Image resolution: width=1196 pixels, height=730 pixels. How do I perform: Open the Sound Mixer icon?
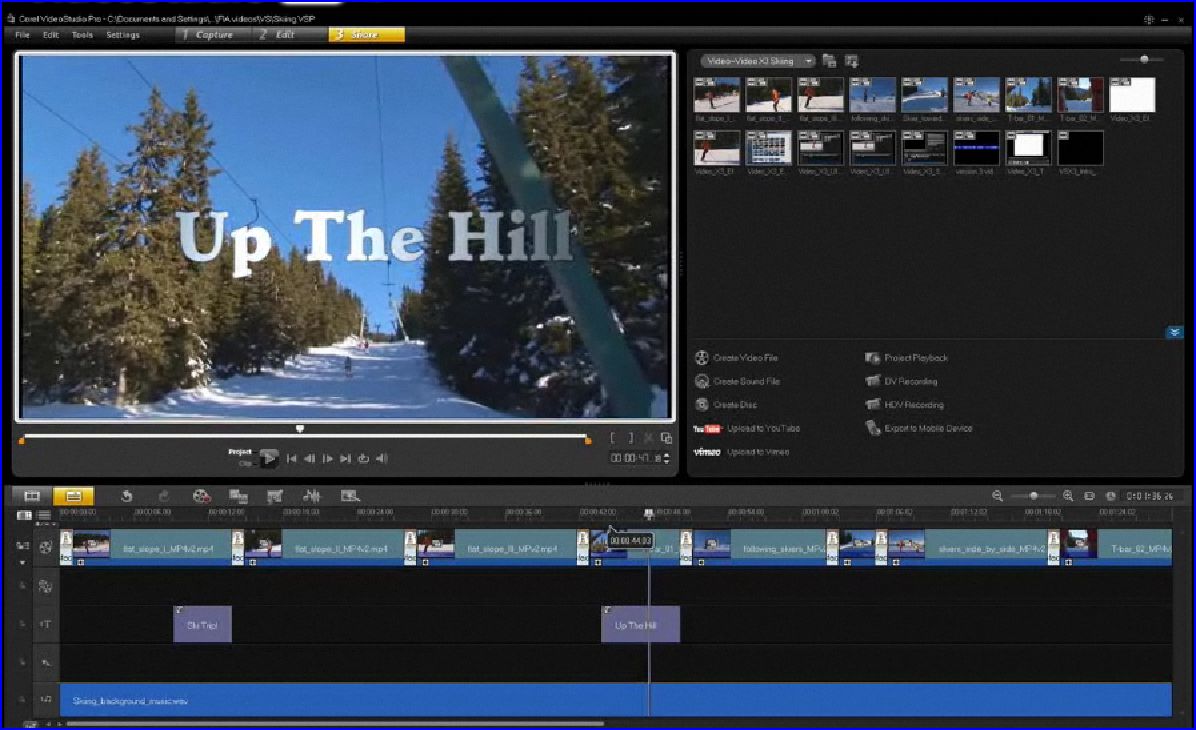[311, 497]
